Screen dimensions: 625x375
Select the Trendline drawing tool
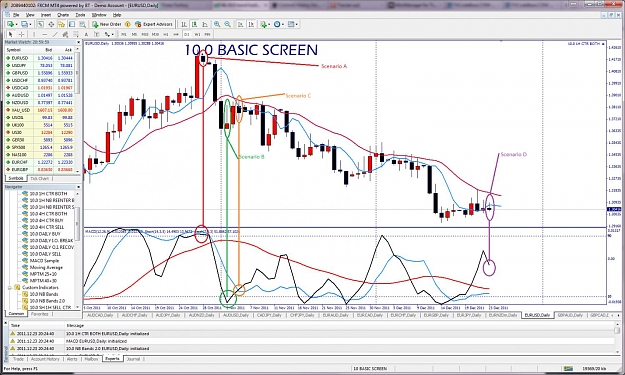(55, 34)
